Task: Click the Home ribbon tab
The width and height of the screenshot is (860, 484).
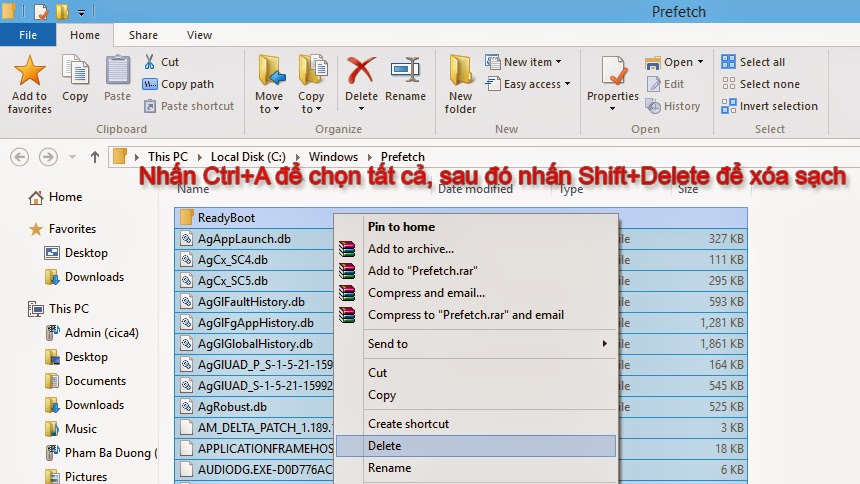Action: pyautogui.click(x=85, y=35)
